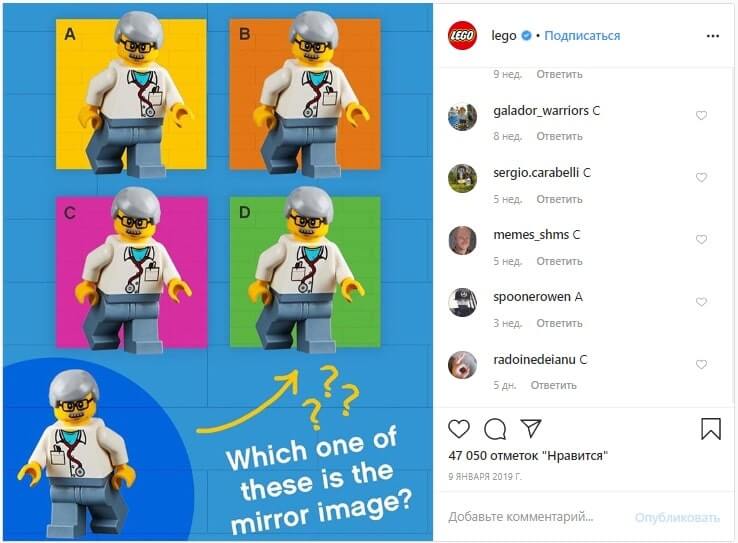Like radoinedeianu's comment heart
This screenshot has width=738, height=543.
point(701,364)
